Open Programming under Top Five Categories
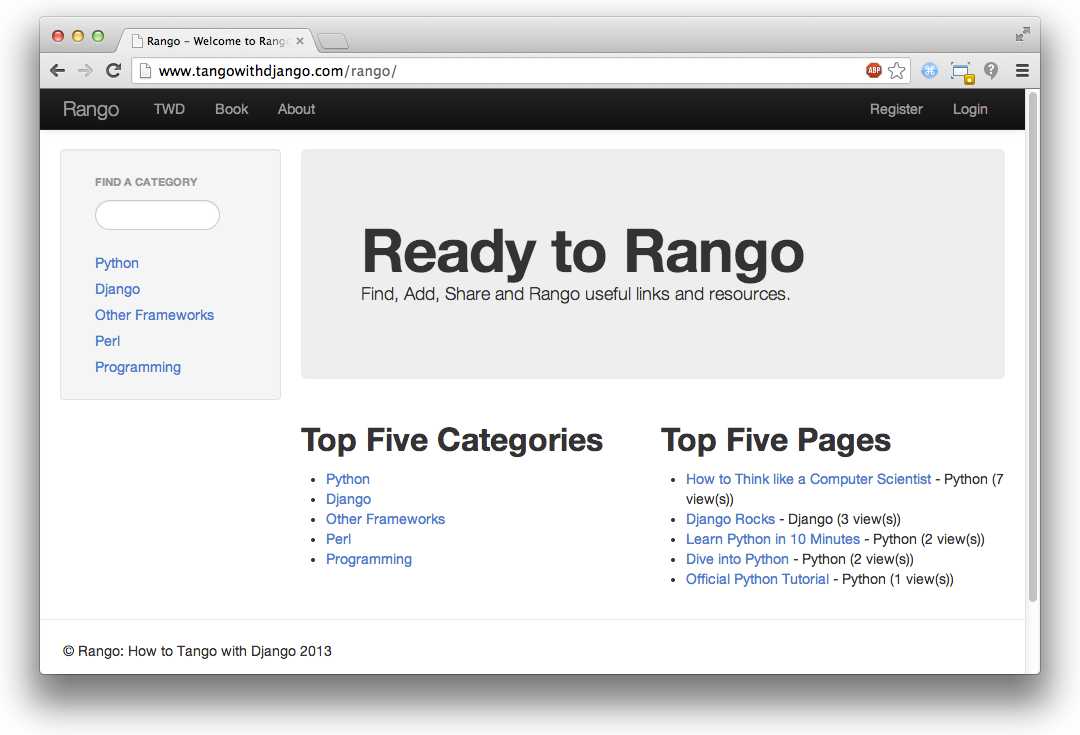Image resolution: width=1080 pixels, height=735 pixels. [368, 559]
